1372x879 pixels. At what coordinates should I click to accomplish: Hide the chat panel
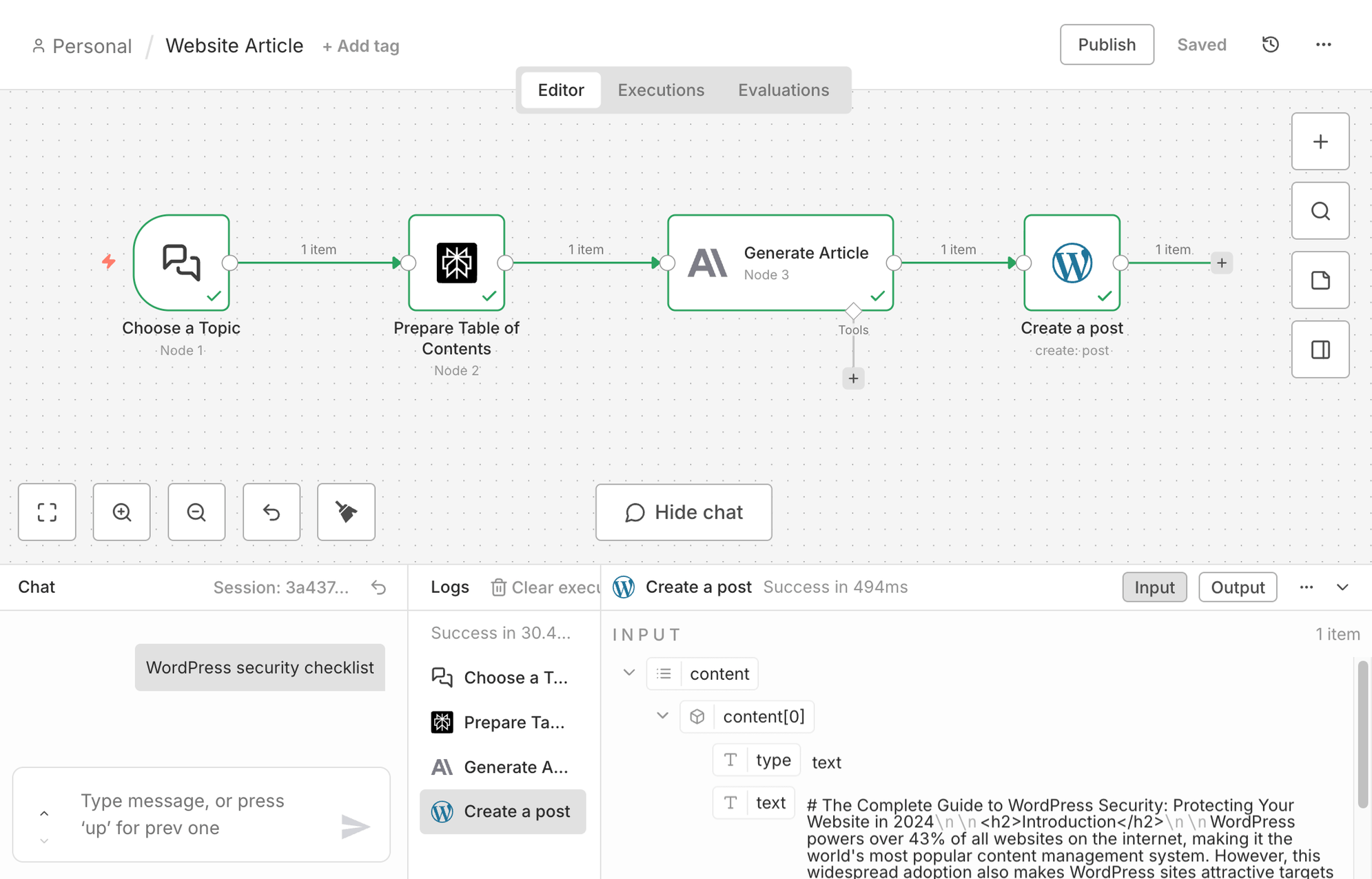(x=683, y=512)
